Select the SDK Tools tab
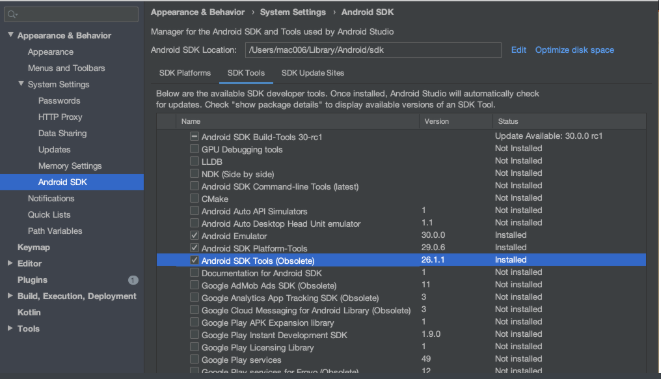661x379 pixels. [x=246, y=73]
